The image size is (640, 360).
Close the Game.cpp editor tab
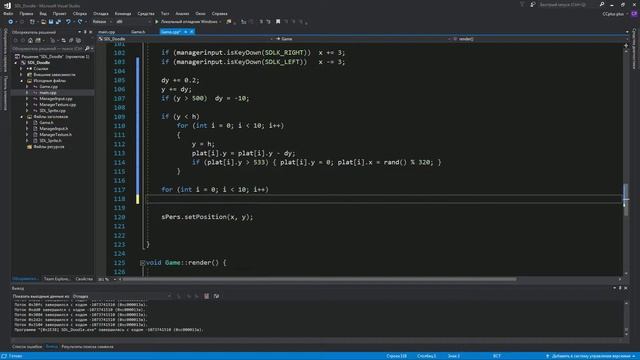(x=192, y=32)
